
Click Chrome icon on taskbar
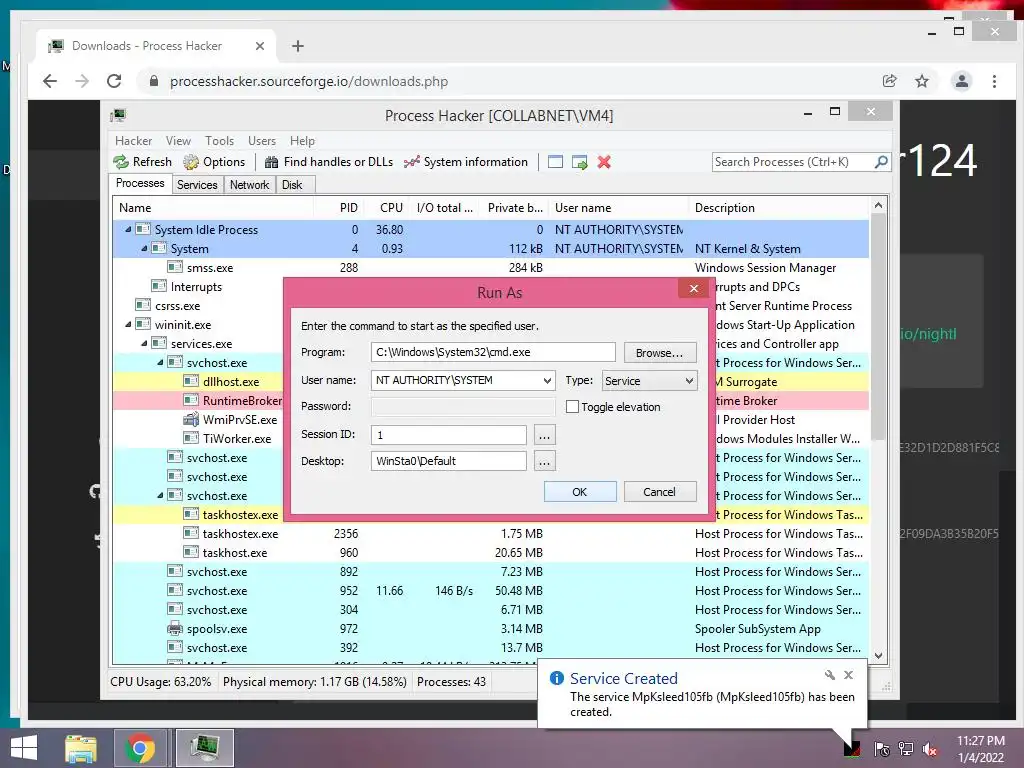pyautogui.click(x=140, y=748)
